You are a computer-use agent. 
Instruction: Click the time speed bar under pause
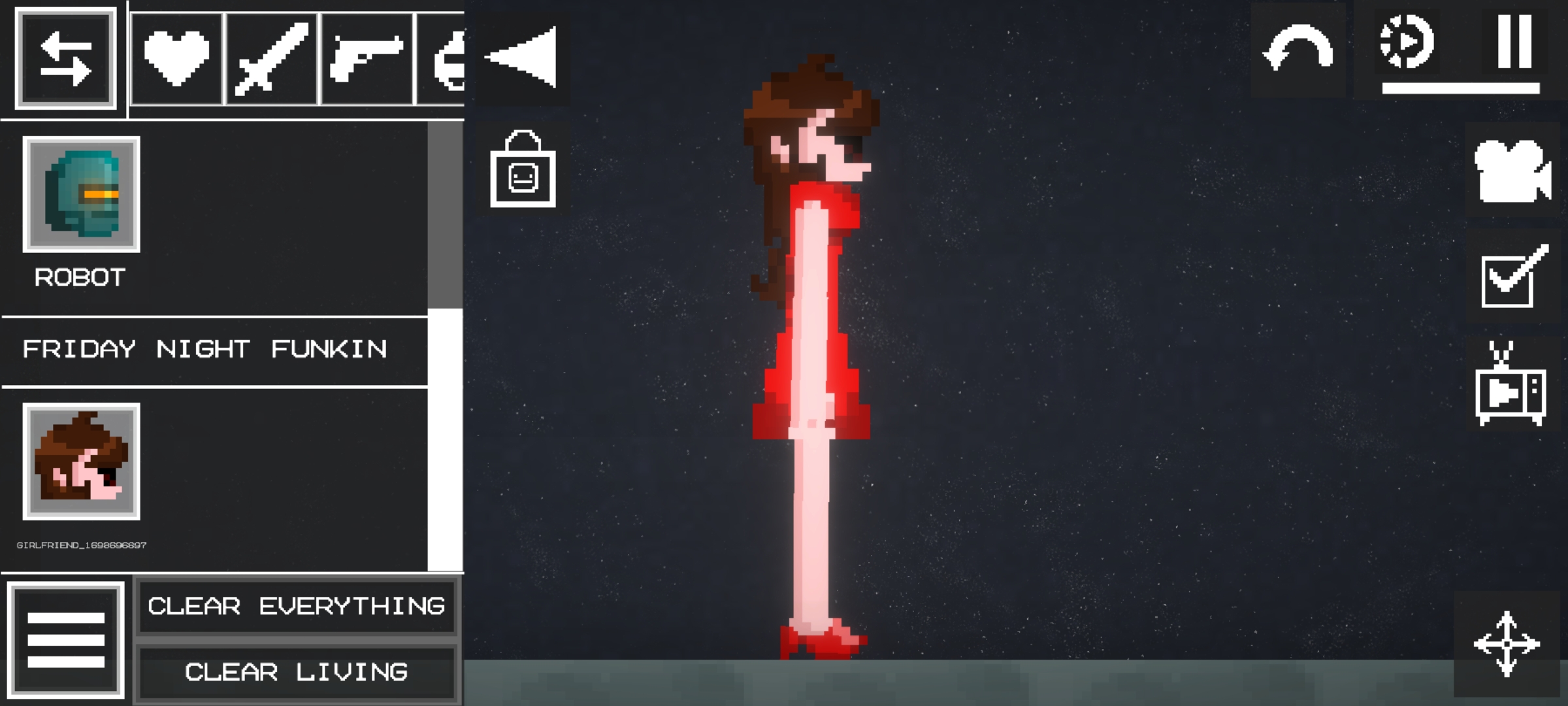coord(1461,88)
